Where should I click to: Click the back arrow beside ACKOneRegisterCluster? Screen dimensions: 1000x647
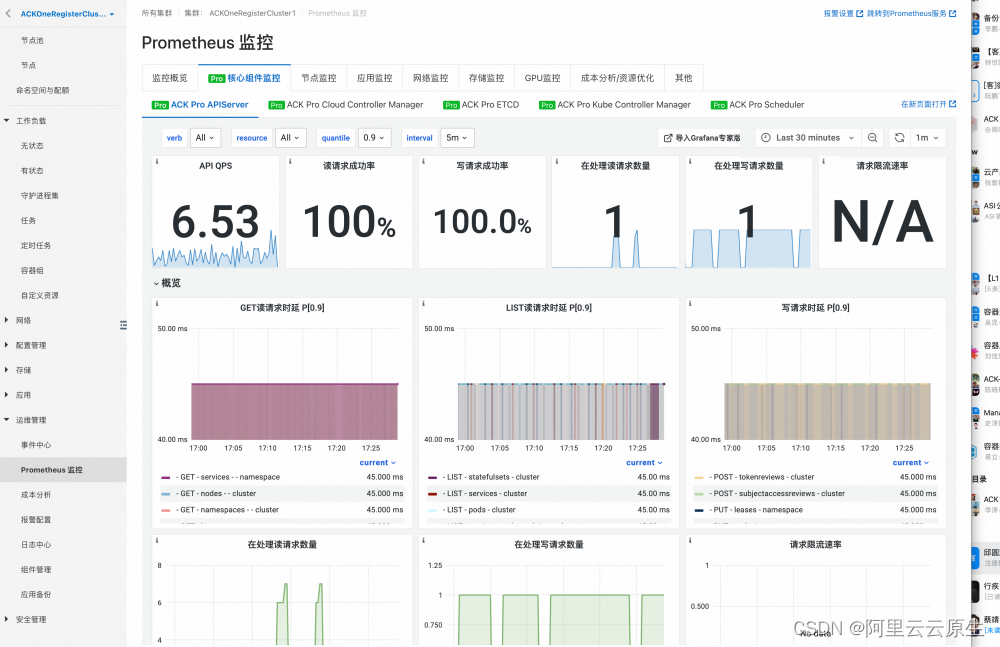pos(8,13)
